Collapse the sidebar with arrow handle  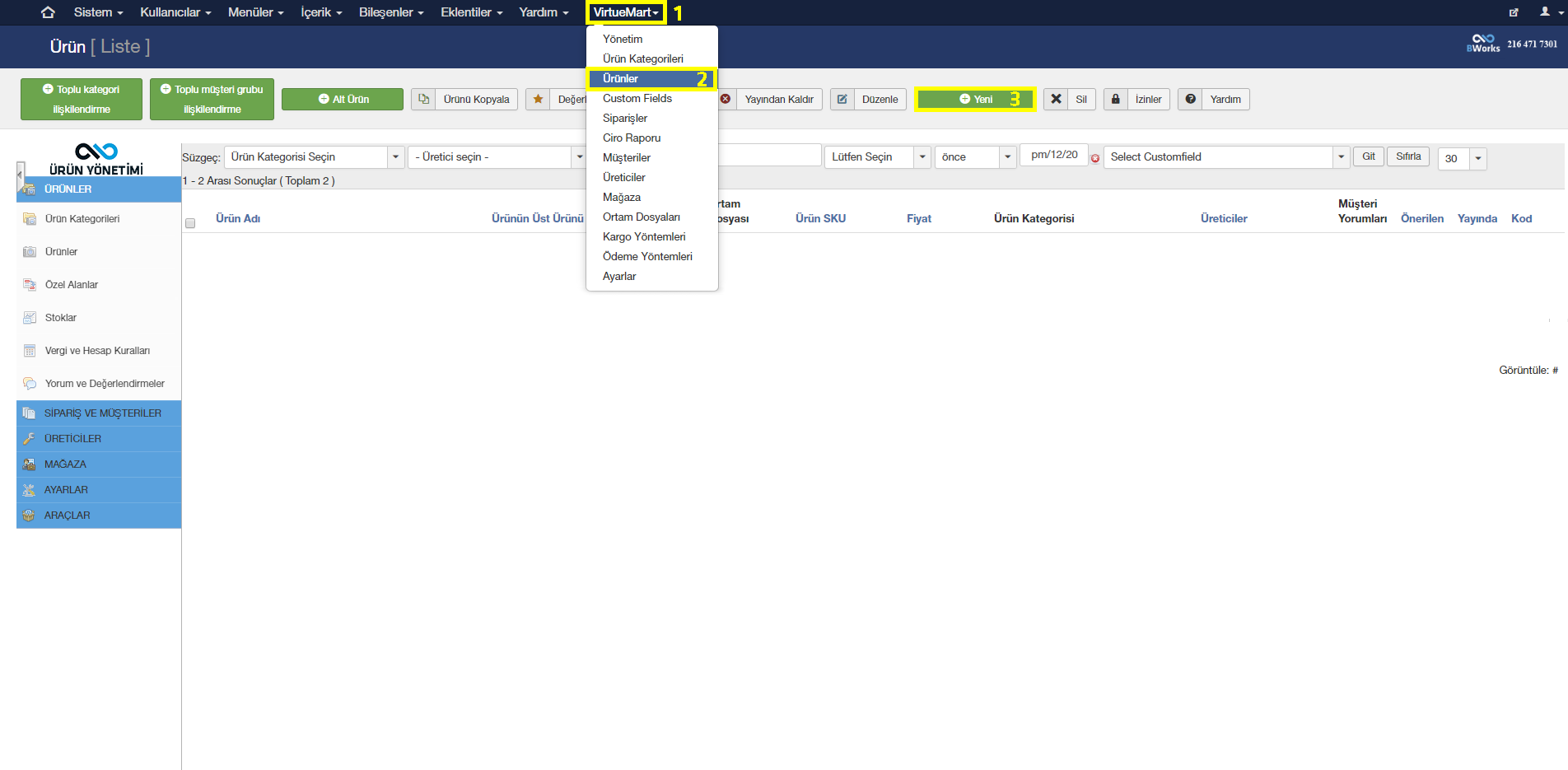point(21,176)
